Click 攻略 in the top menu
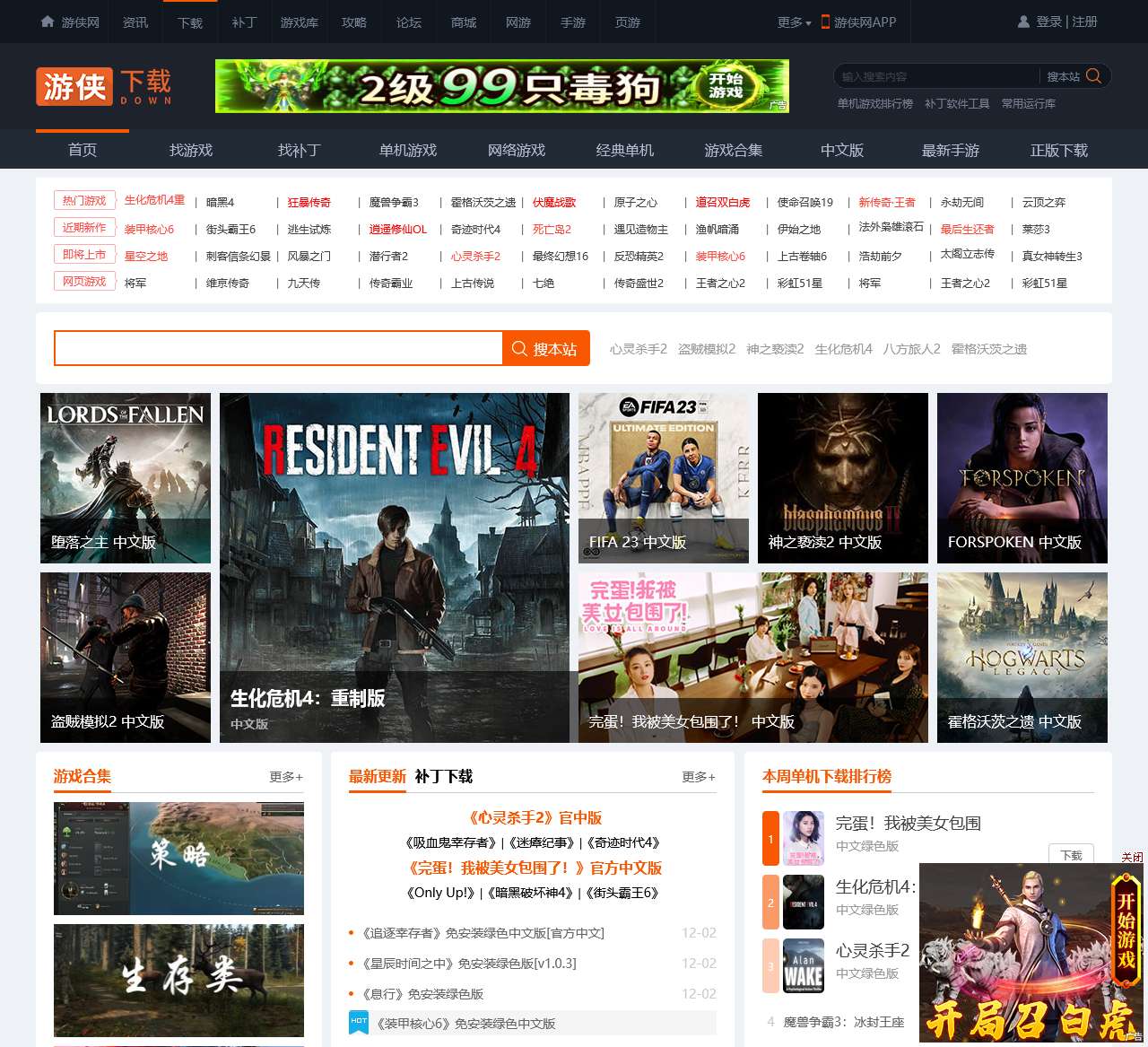 click(354, 22)
